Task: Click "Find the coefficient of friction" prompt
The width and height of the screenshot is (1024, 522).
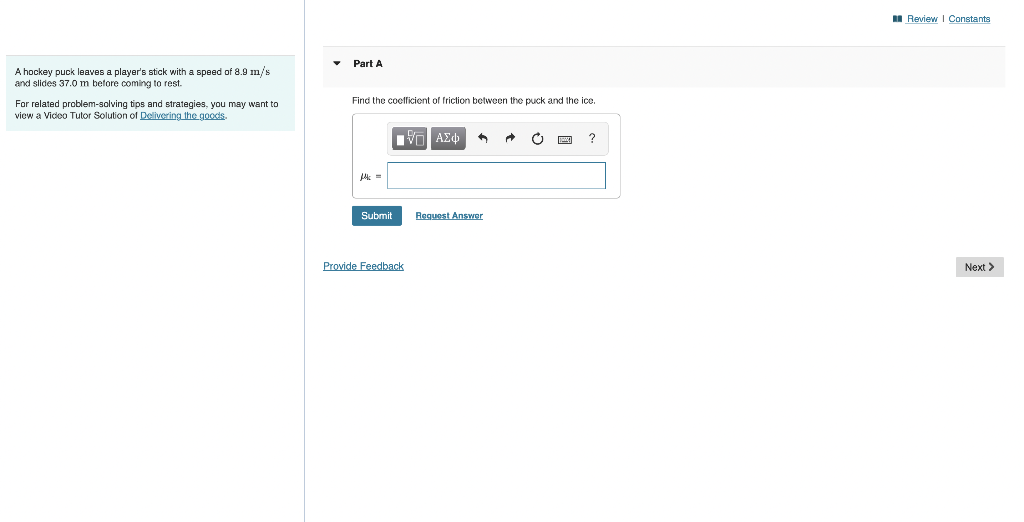Action: coord(473,101)
